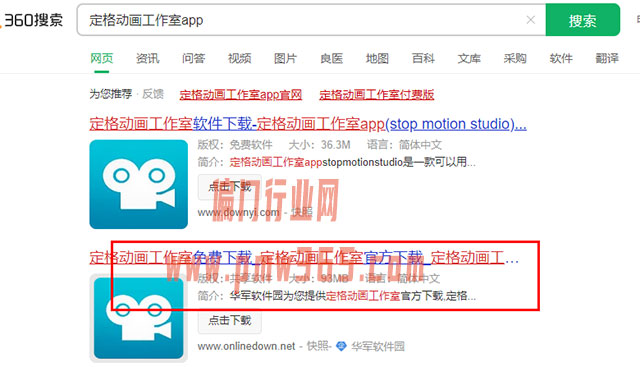
Task: Click the www.downyi.com URL text
Action: click(x=238, y=213)
